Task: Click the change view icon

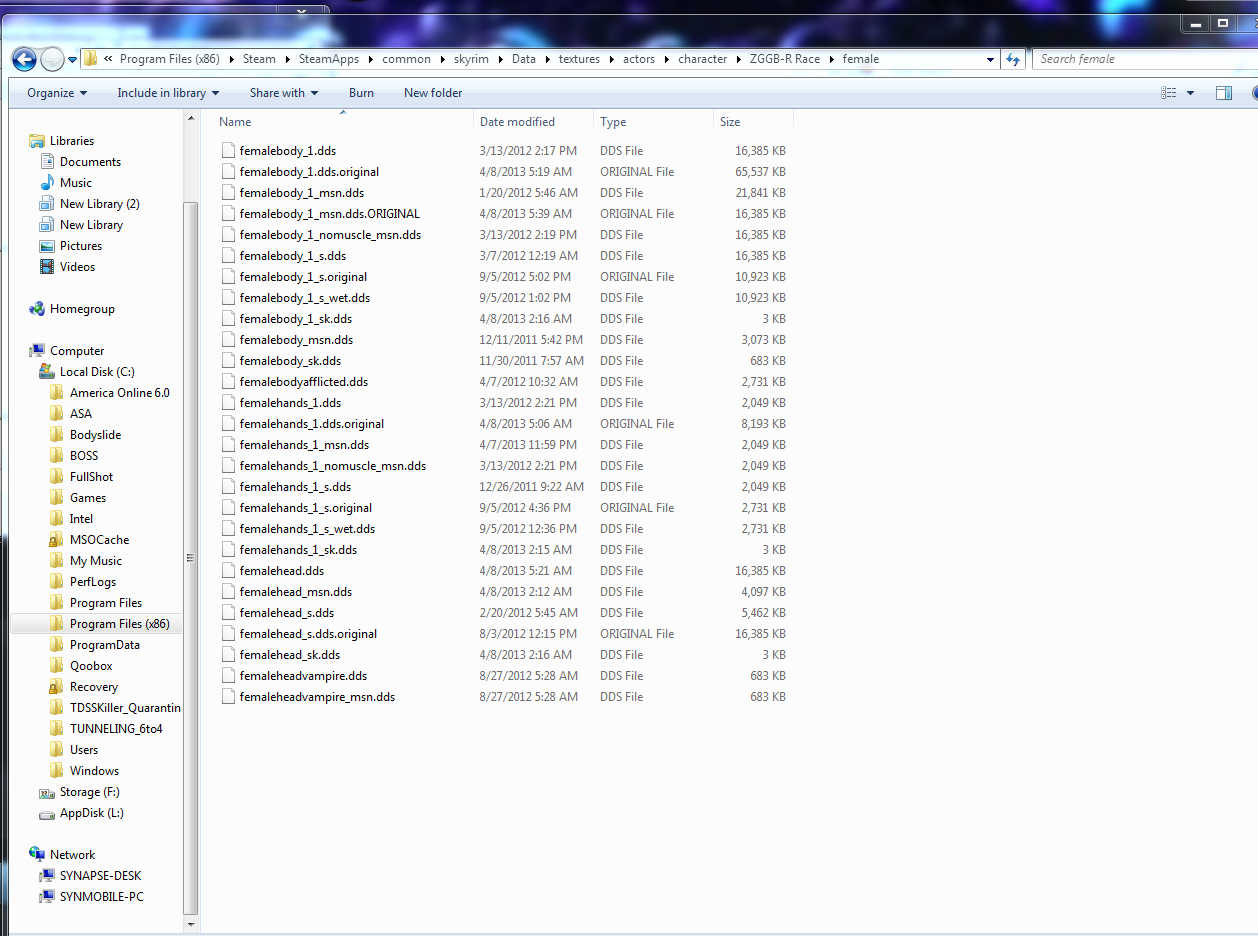Action: point(1169,93)
